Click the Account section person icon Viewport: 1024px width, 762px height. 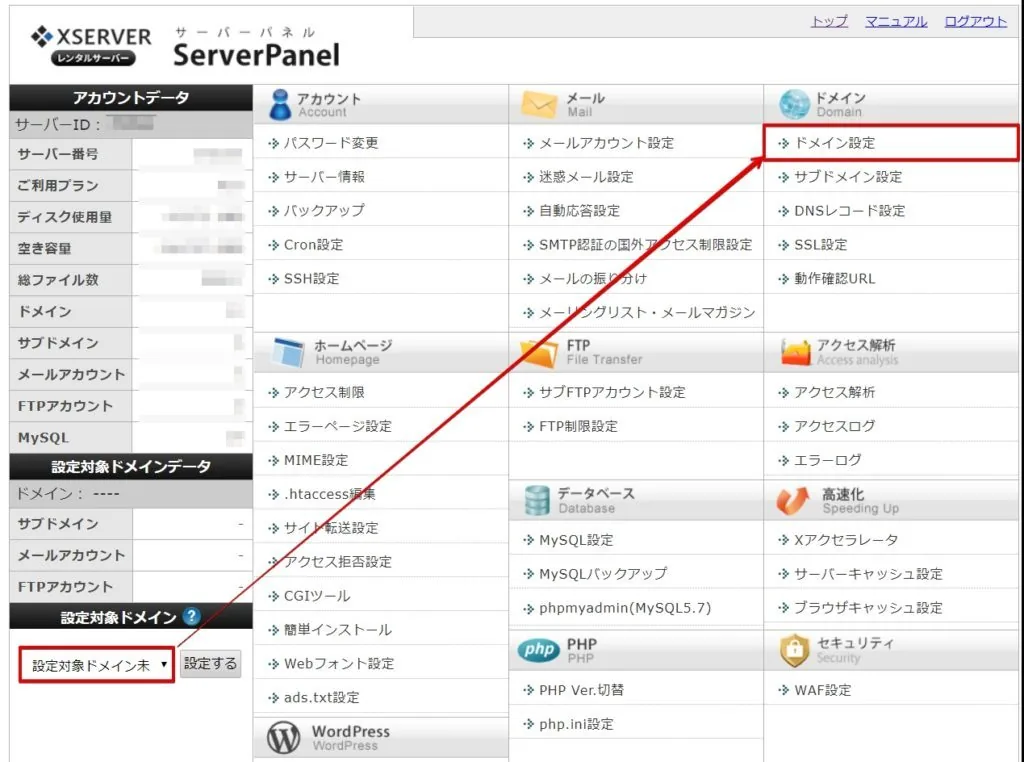[280, 104]
